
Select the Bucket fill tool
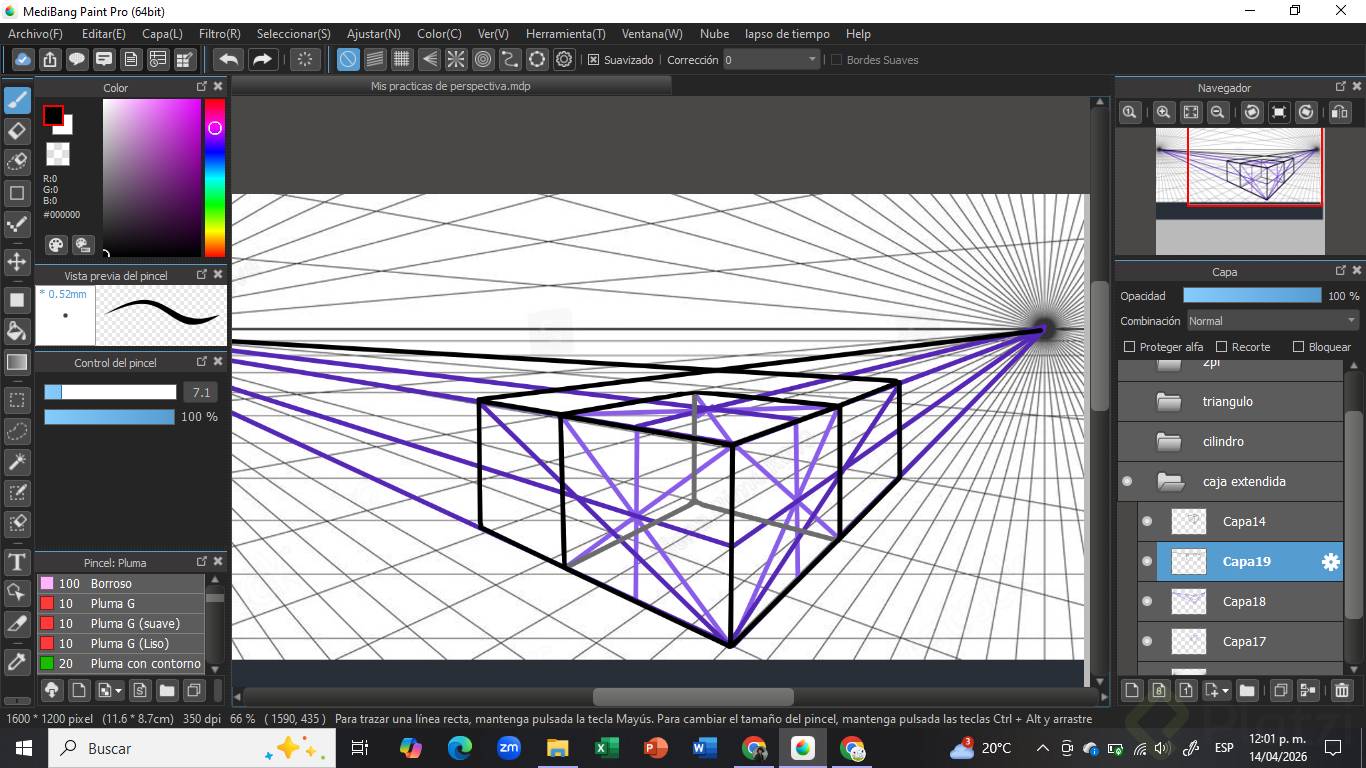17,331
